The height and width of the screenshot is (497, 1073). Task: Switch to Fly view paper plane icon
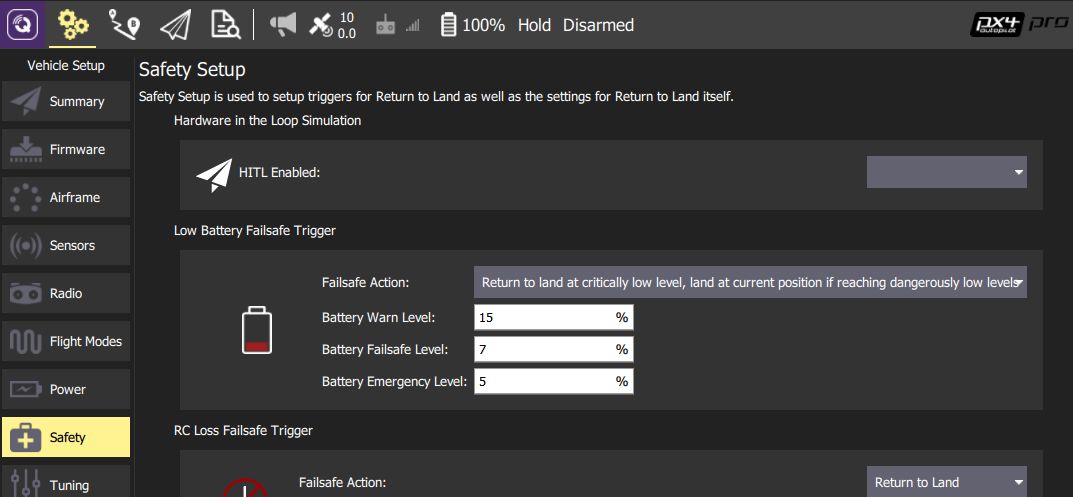coord(174,24)
